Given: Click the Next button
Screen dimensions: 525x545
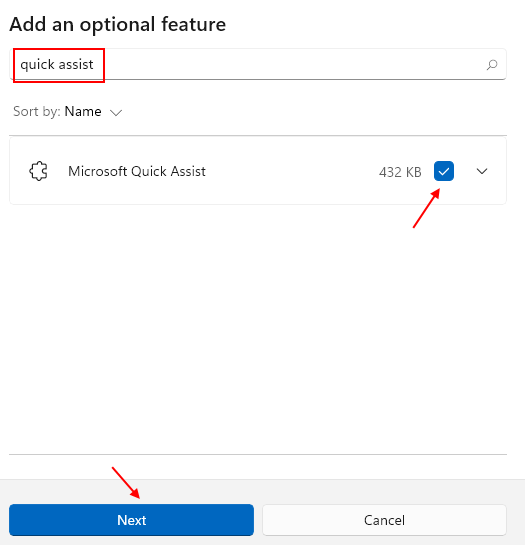Looking at the screenshot, I should point(131,520).
